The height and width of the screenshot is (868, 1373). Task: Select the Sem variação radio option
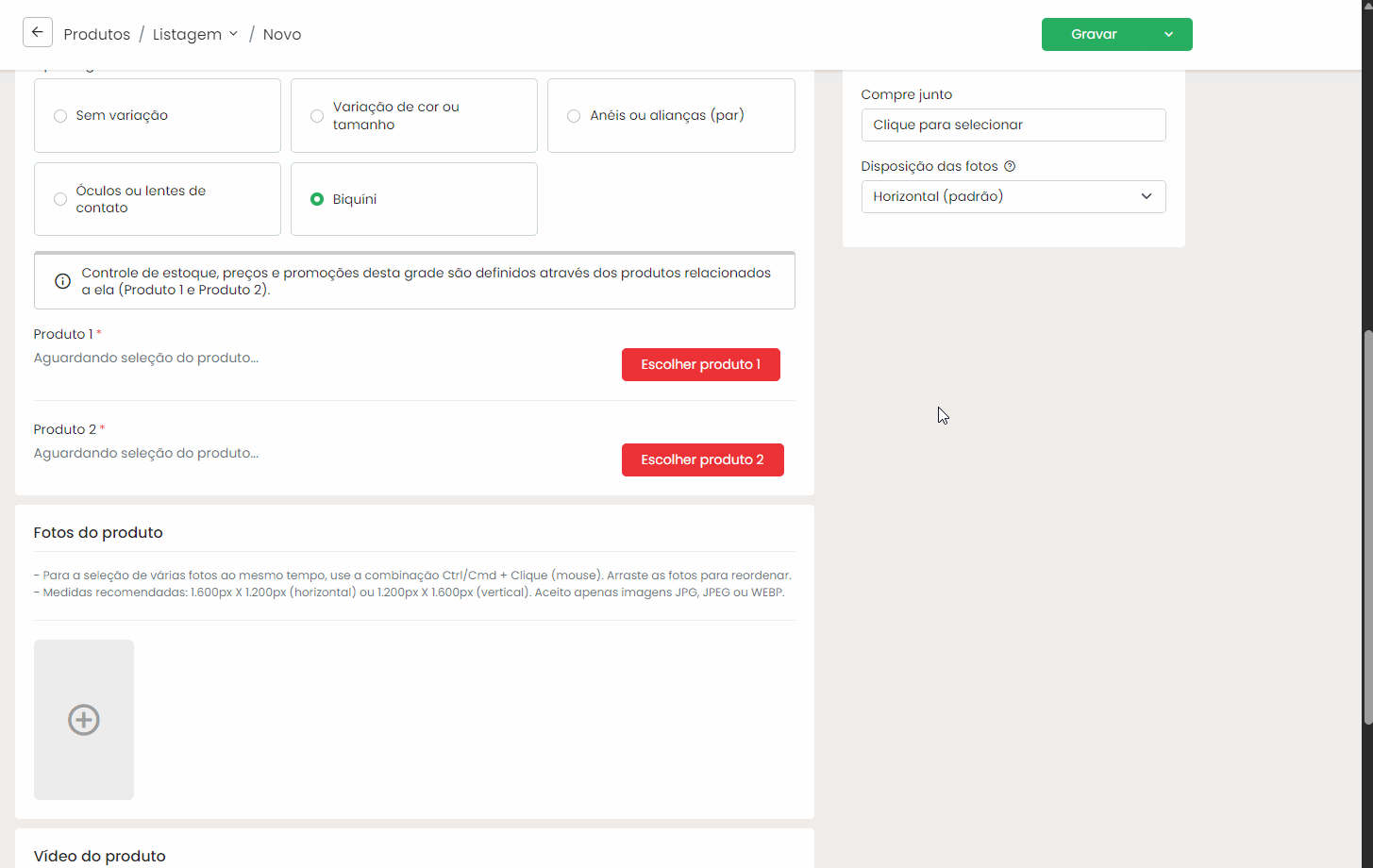[60, 116]
